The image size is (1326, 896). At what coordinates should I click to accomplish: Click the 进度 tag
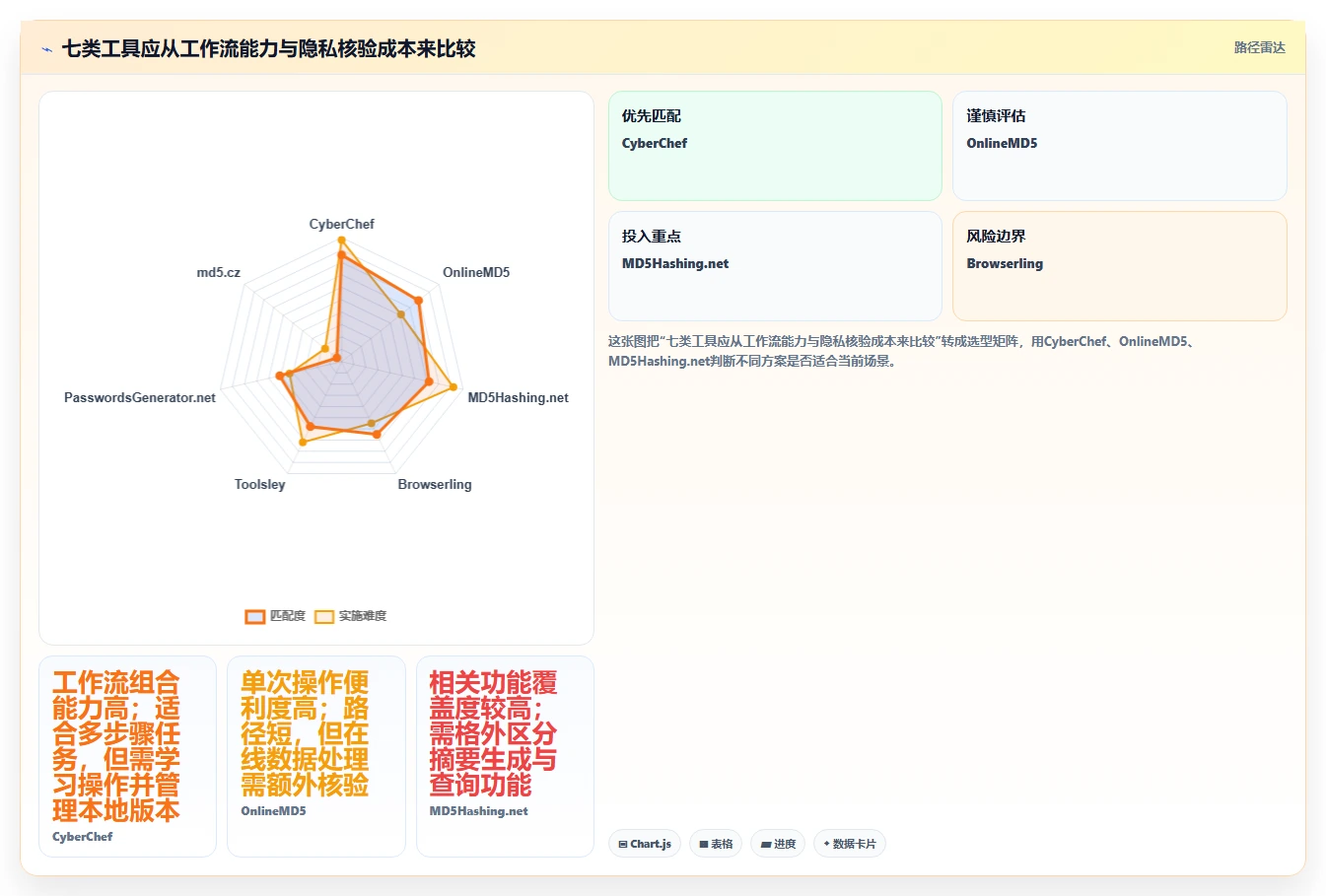(x=778, y=844)
